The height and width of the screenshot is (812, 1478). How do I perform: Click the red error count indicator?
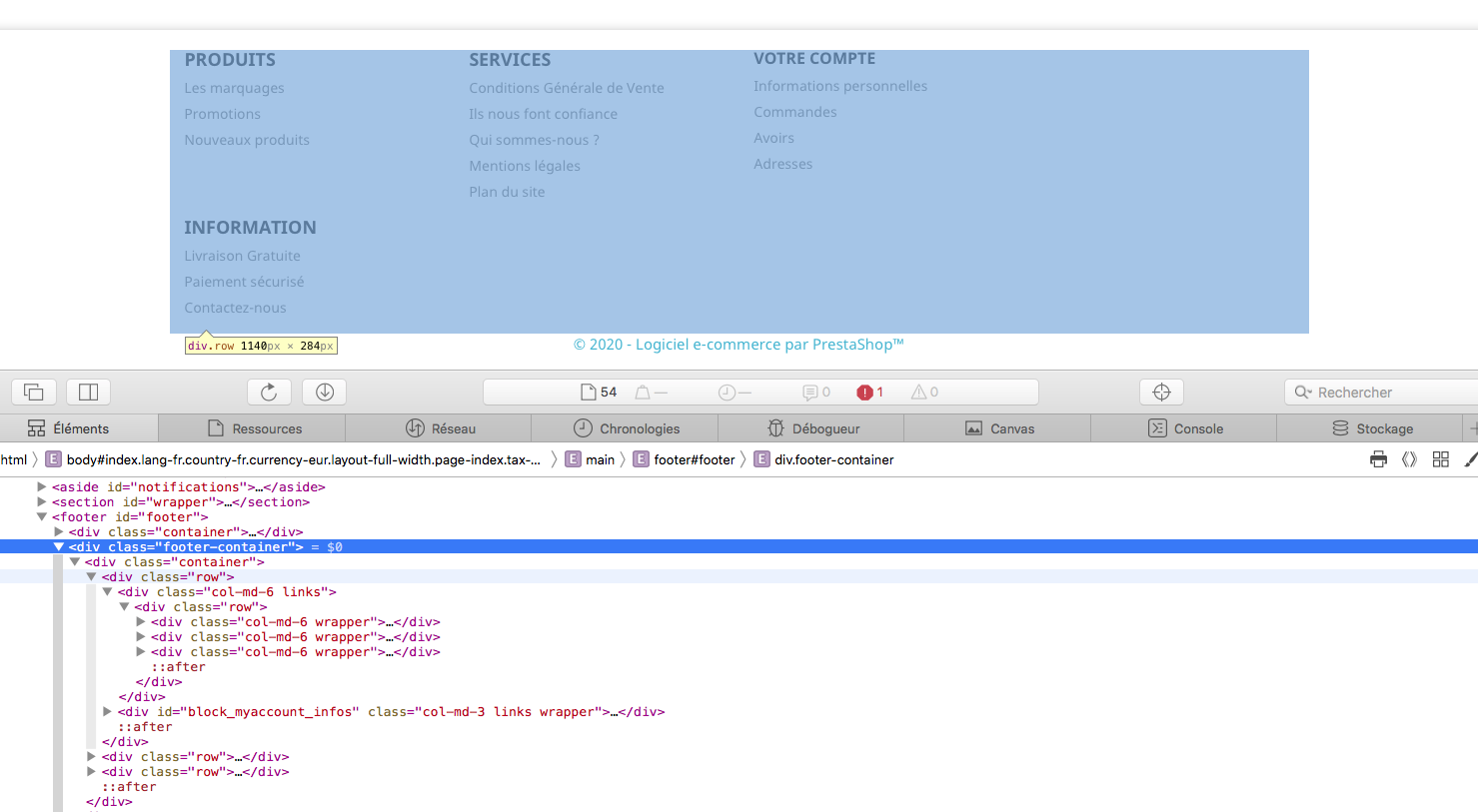[870, 393]
